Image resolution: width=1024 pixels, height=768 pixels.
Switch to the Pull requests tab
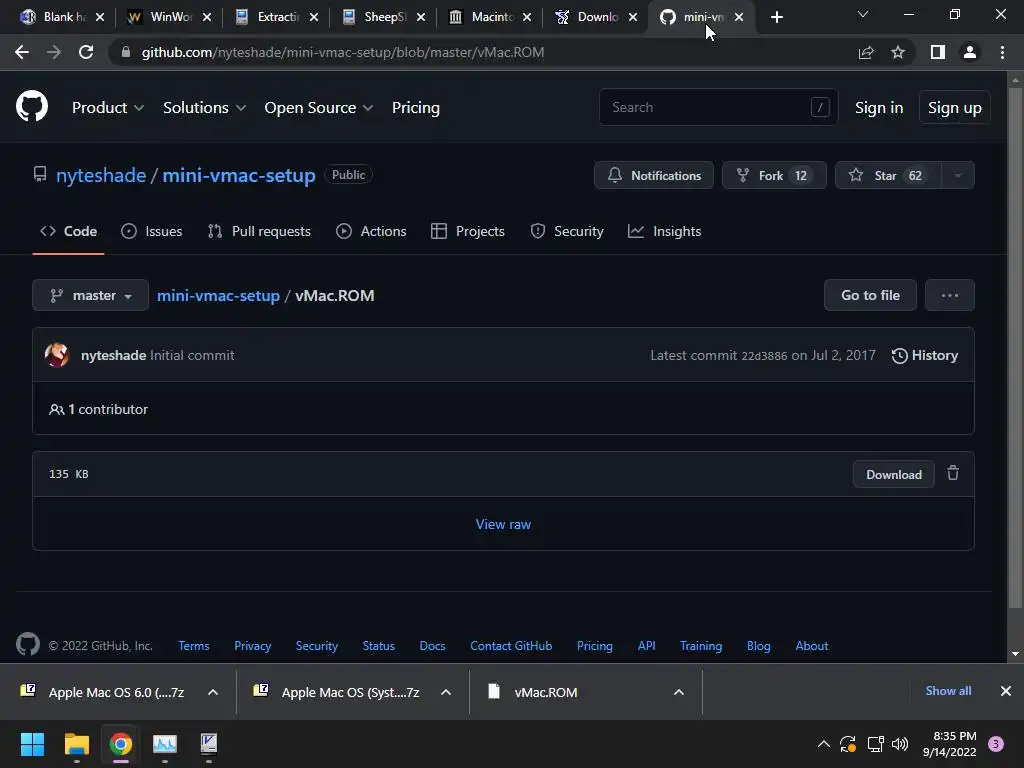point(259,231)
